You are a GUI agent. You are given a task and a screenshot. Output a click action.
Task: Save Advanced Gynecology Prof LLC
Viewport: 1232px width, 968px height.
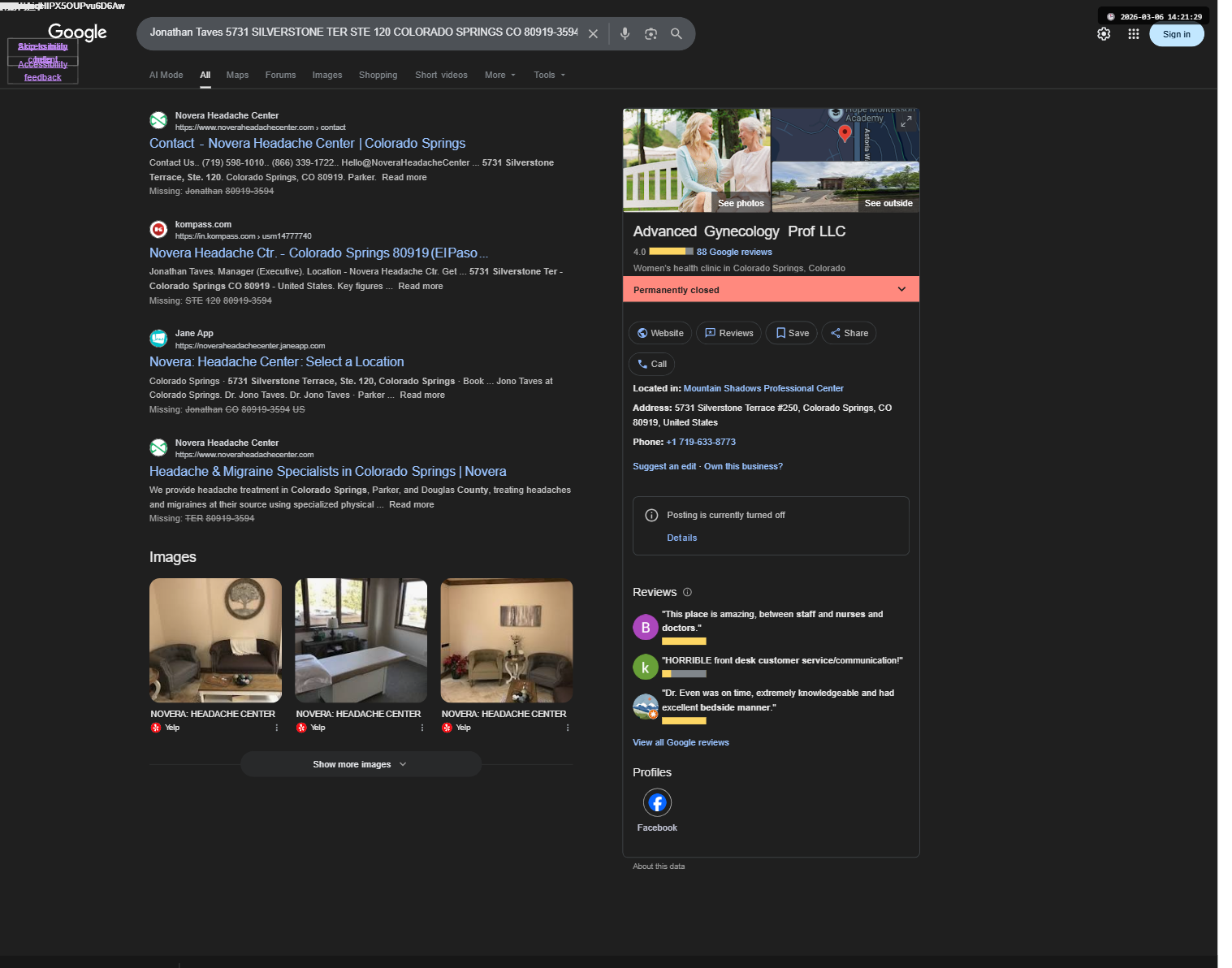(792, 333)
